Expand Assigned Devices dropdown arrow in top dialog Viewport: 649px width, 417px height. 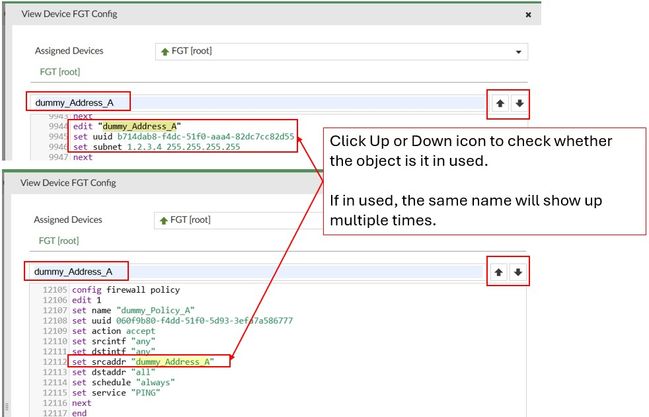(x=517, y=51)
